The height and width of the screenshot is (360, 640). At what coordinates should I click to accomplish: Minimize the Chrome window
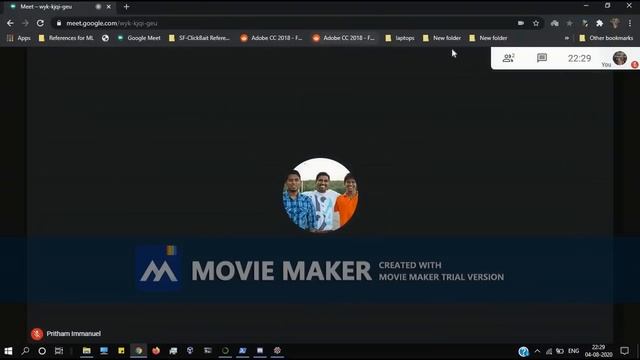pyautogui.click(x=586, y=6)
